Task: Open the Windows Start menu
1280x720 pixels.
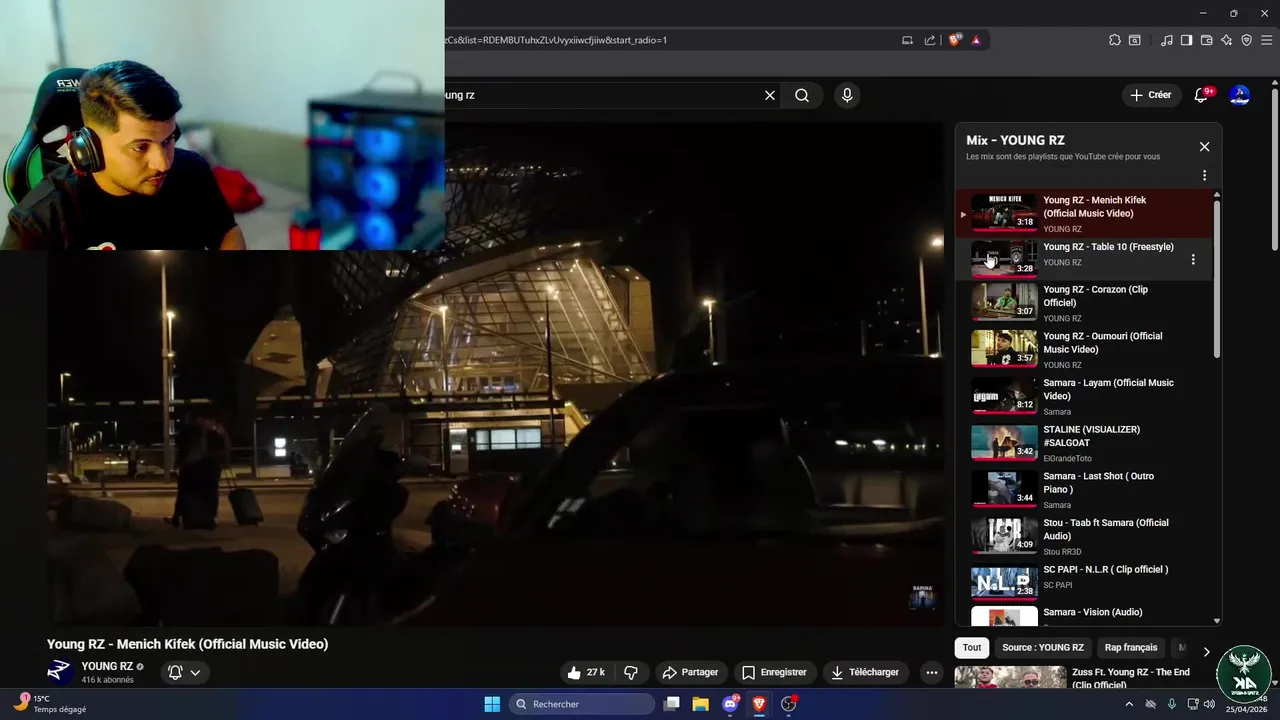Action: 492,704
